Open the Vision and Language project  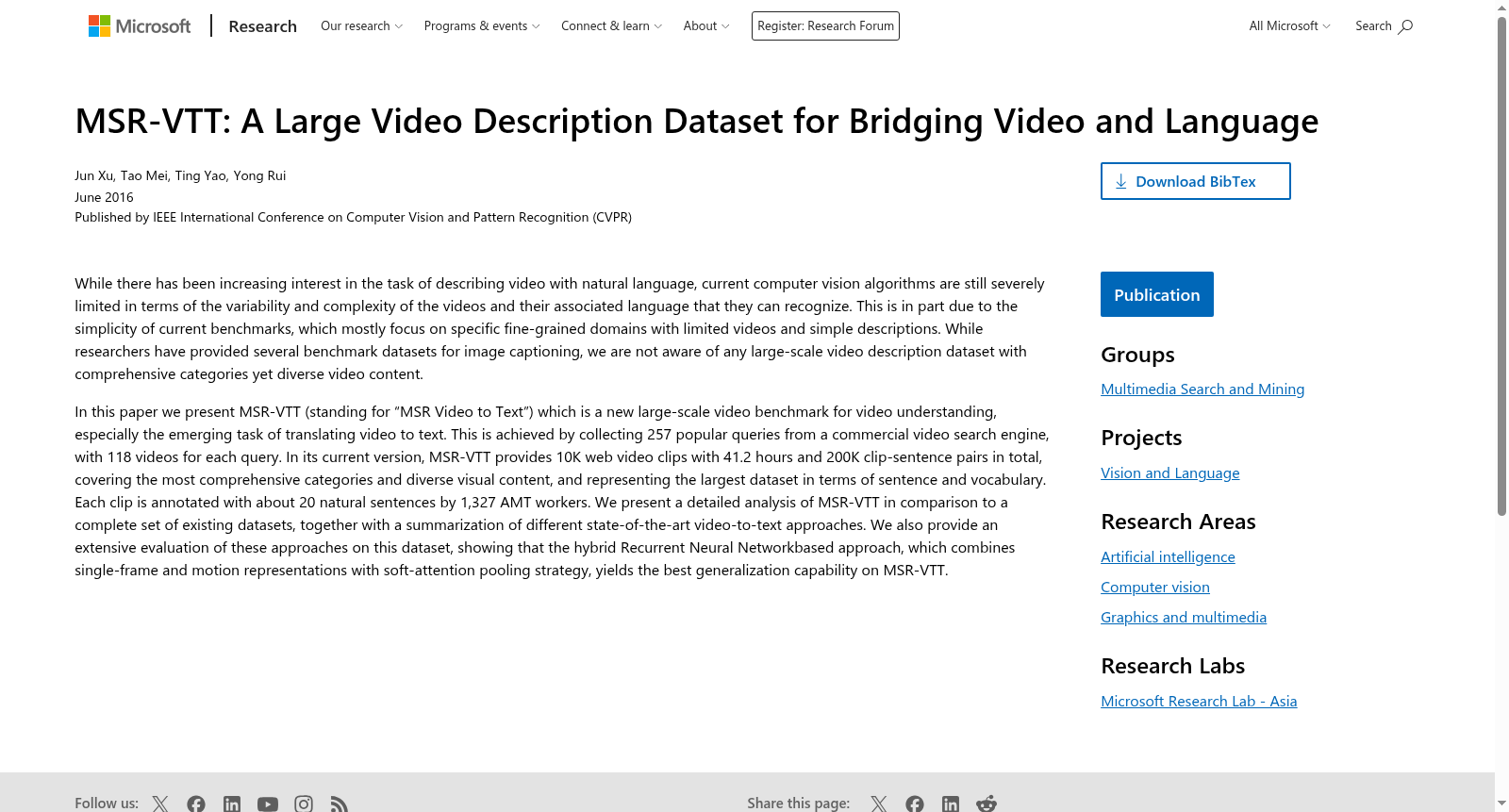[x=1170, y=472]
